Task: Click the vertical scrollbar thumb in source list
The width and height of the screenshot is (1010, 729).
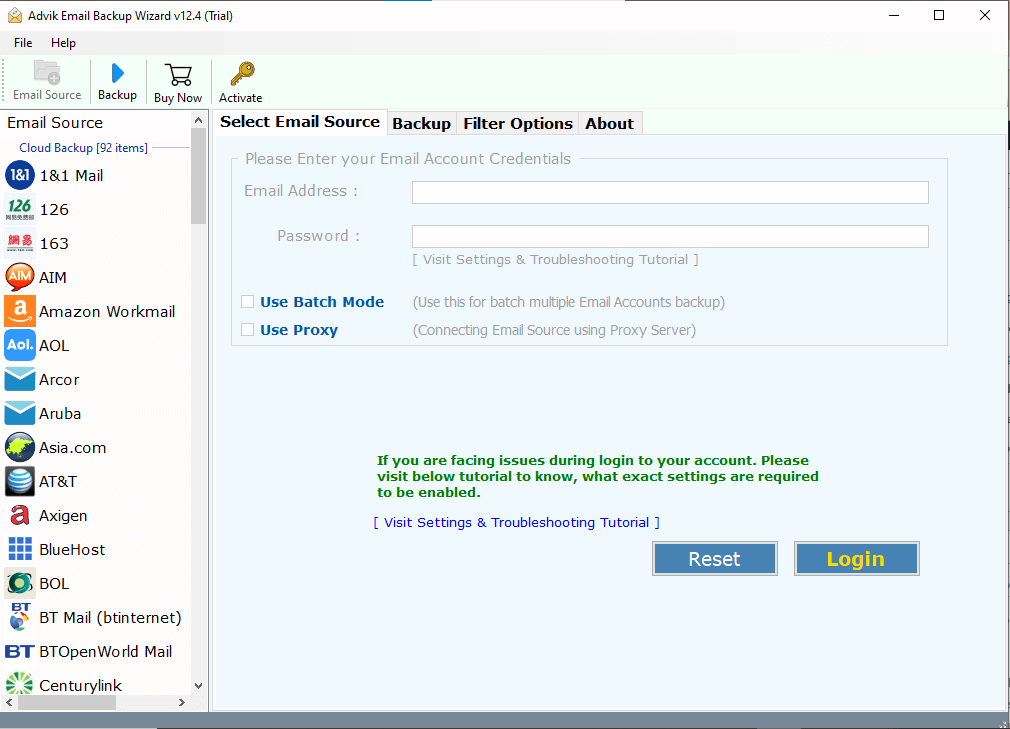Action: pyautogui.click(x=198, y=176)
